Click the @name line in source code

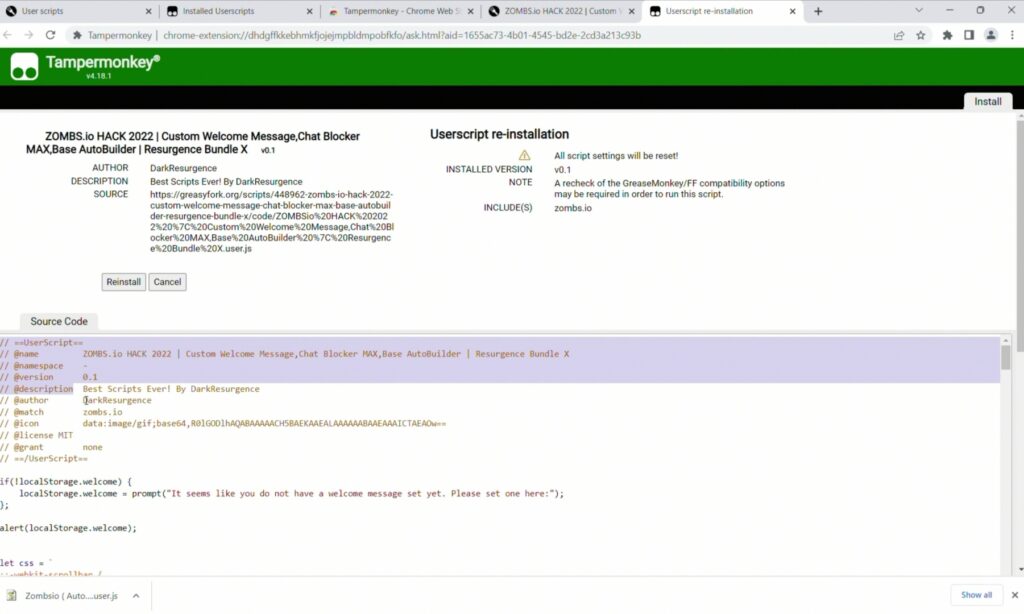(285, 354)
